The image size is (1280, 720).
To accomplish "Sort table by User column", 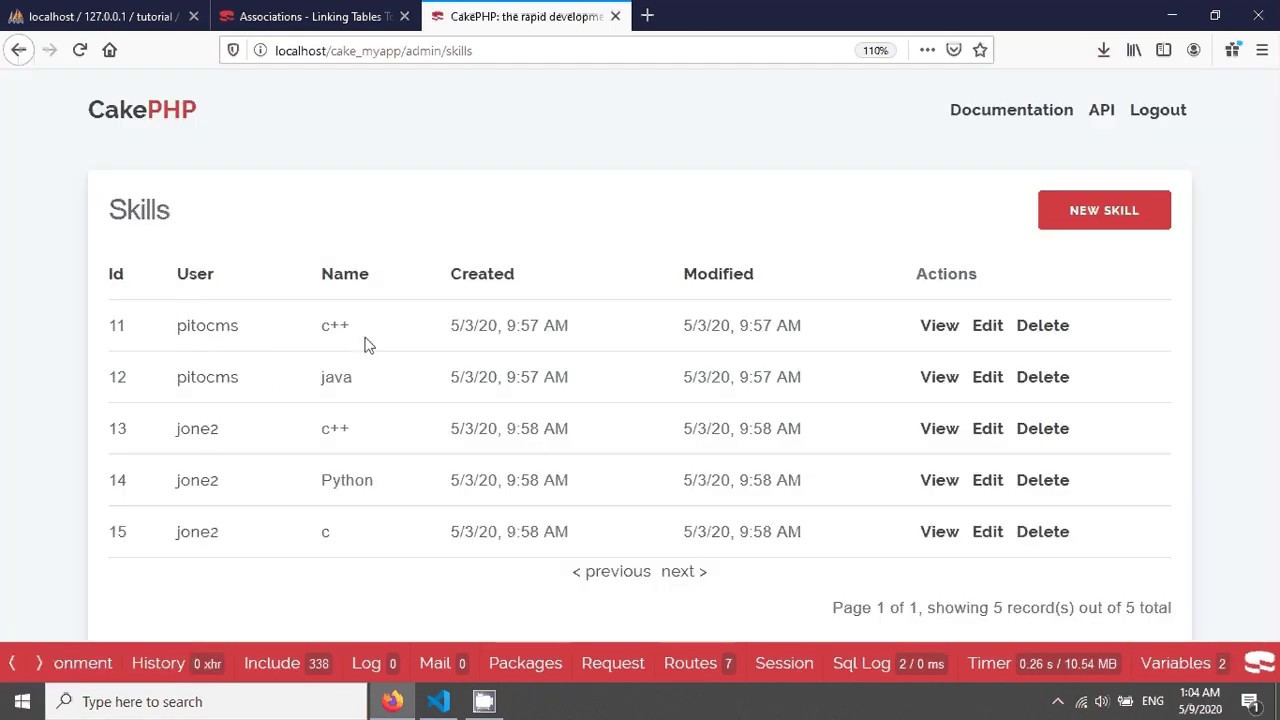I will [x=195, y=274].
